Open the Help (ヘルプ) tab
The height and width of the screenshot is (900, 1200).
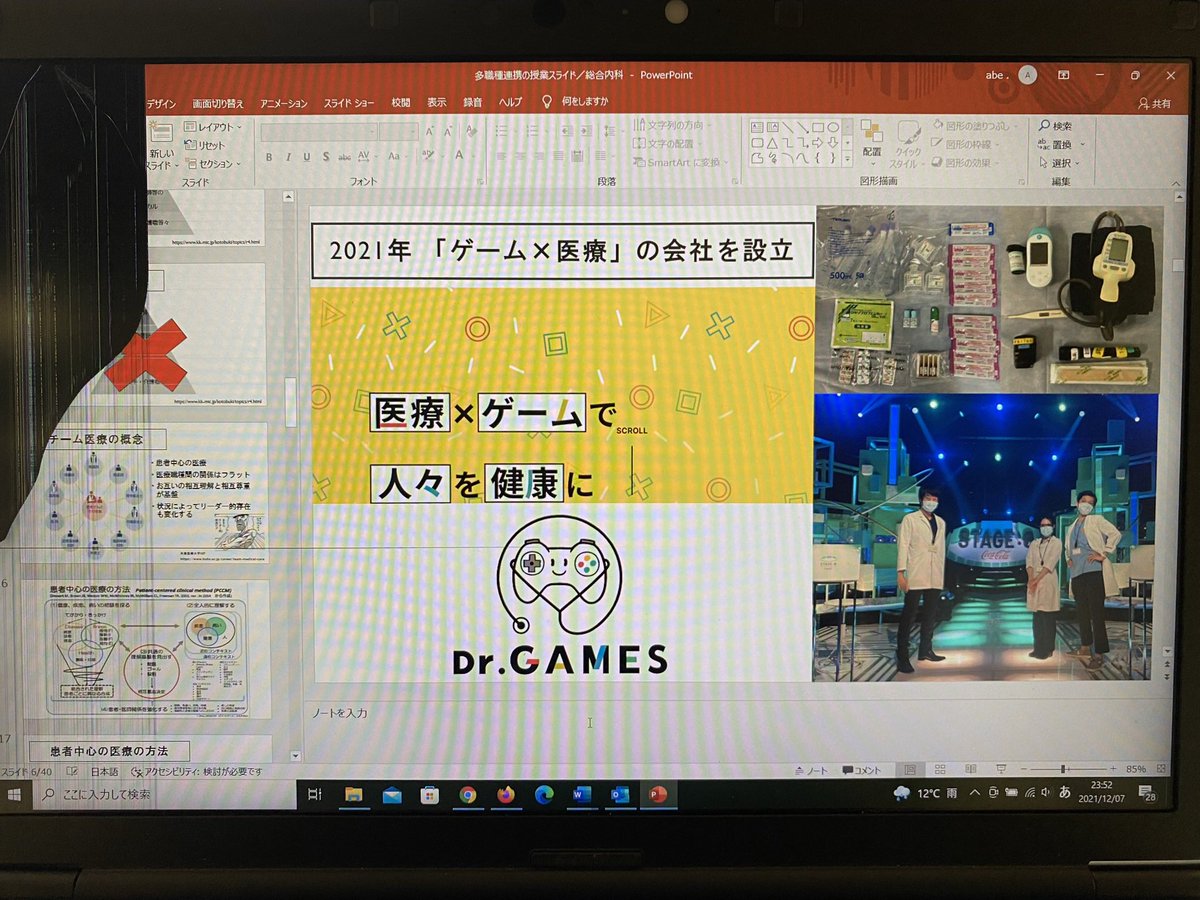click(510, 103)
